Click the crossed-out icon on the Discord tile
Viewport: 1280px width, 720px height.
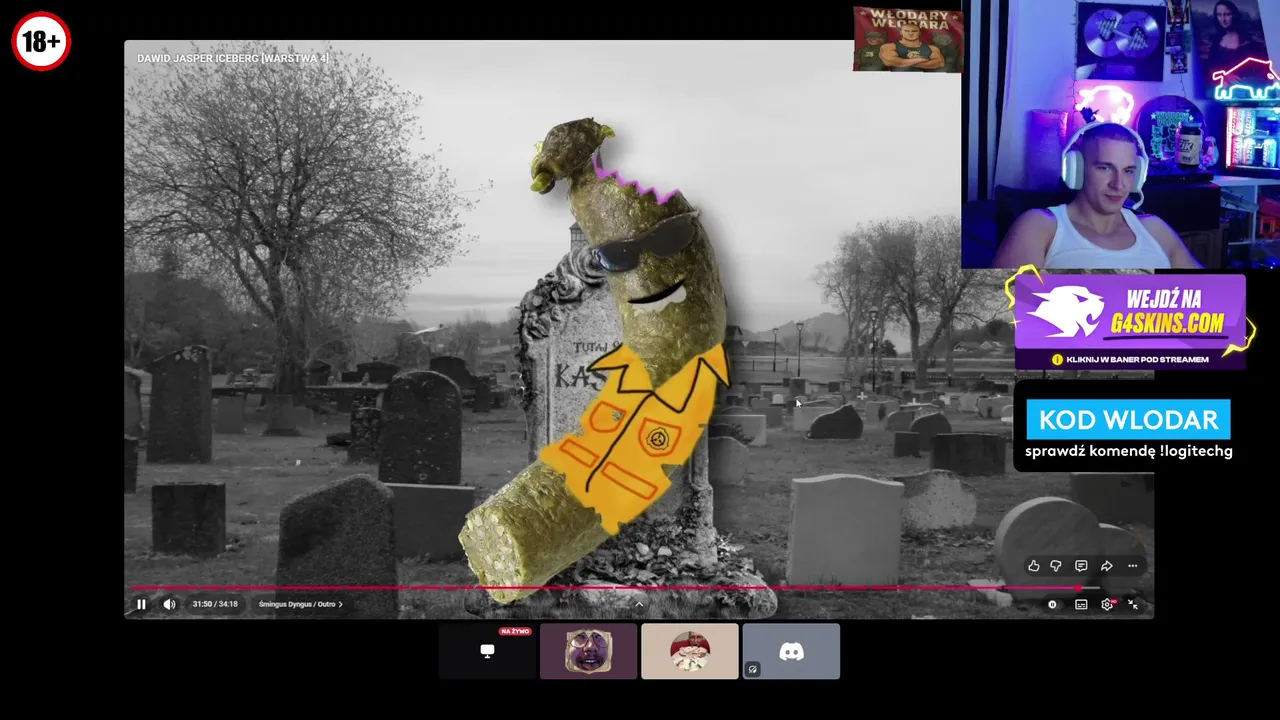(753, 670)
